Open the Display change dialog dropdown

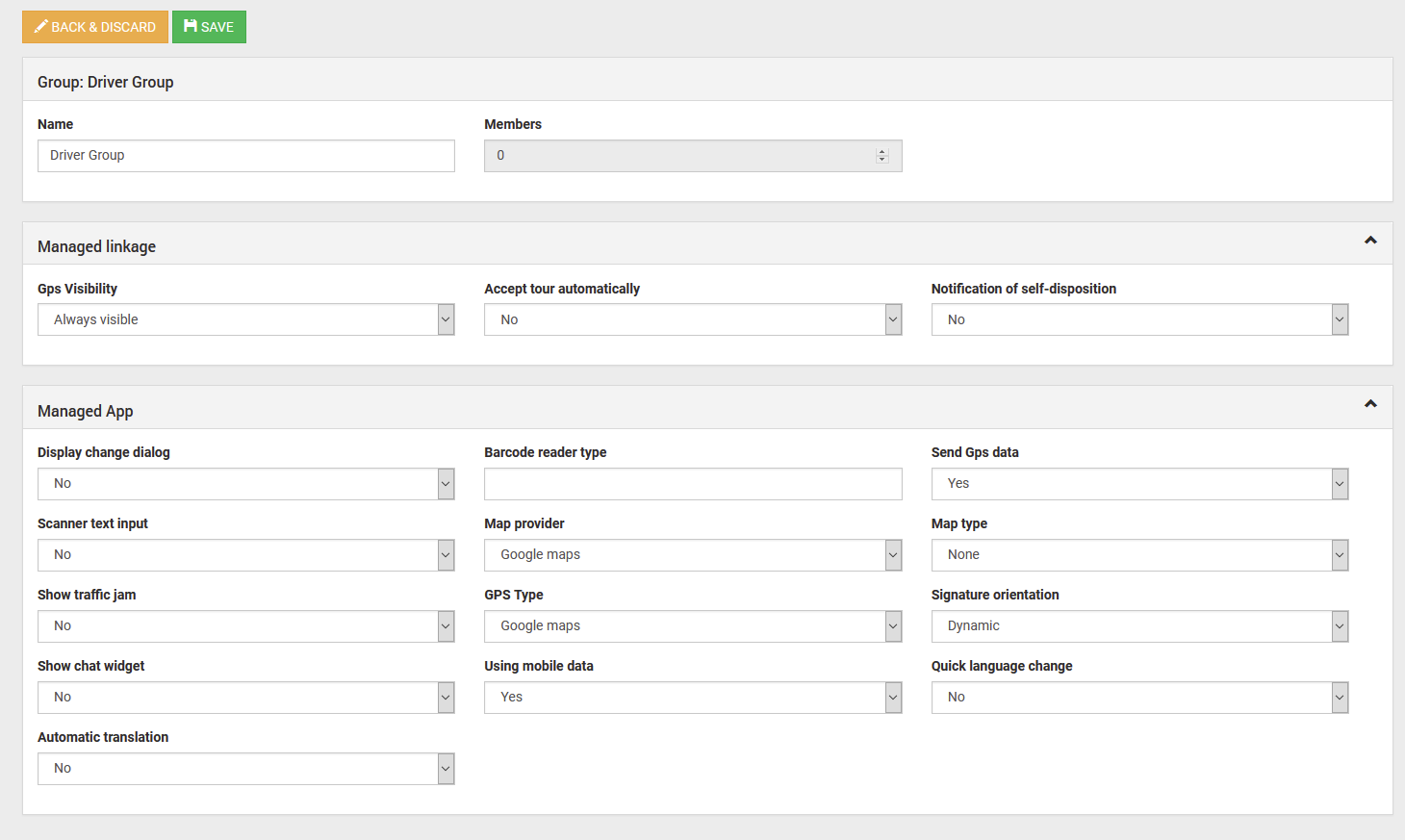(245, 484)
